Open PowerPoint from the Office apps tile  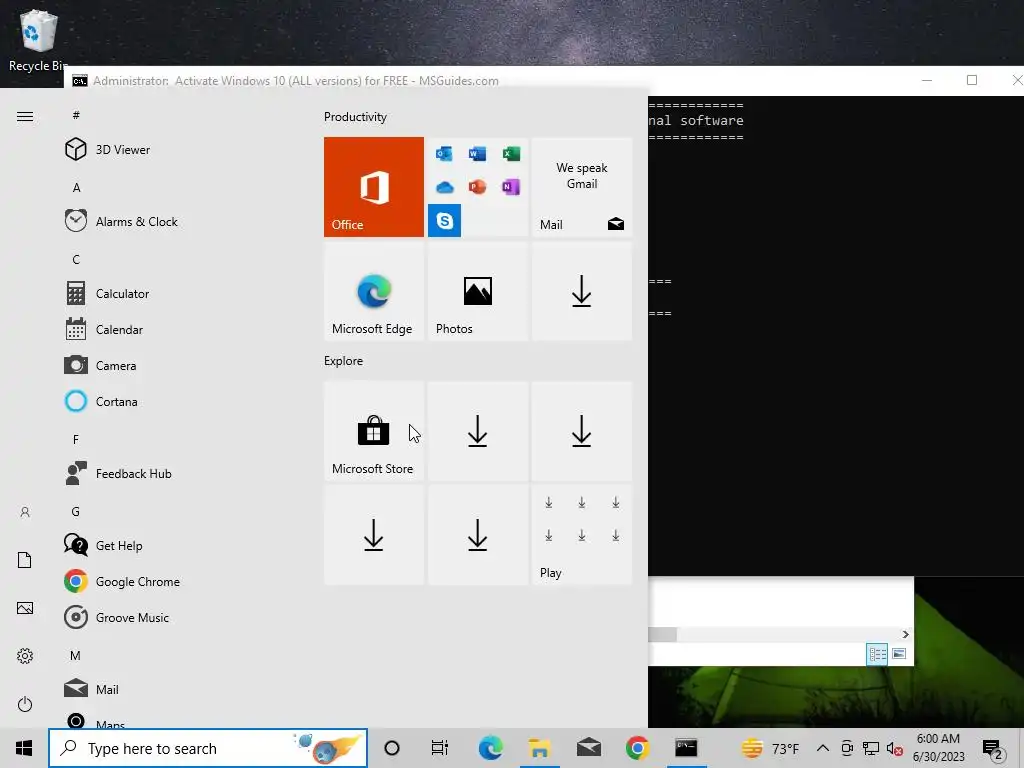[477, 187]
